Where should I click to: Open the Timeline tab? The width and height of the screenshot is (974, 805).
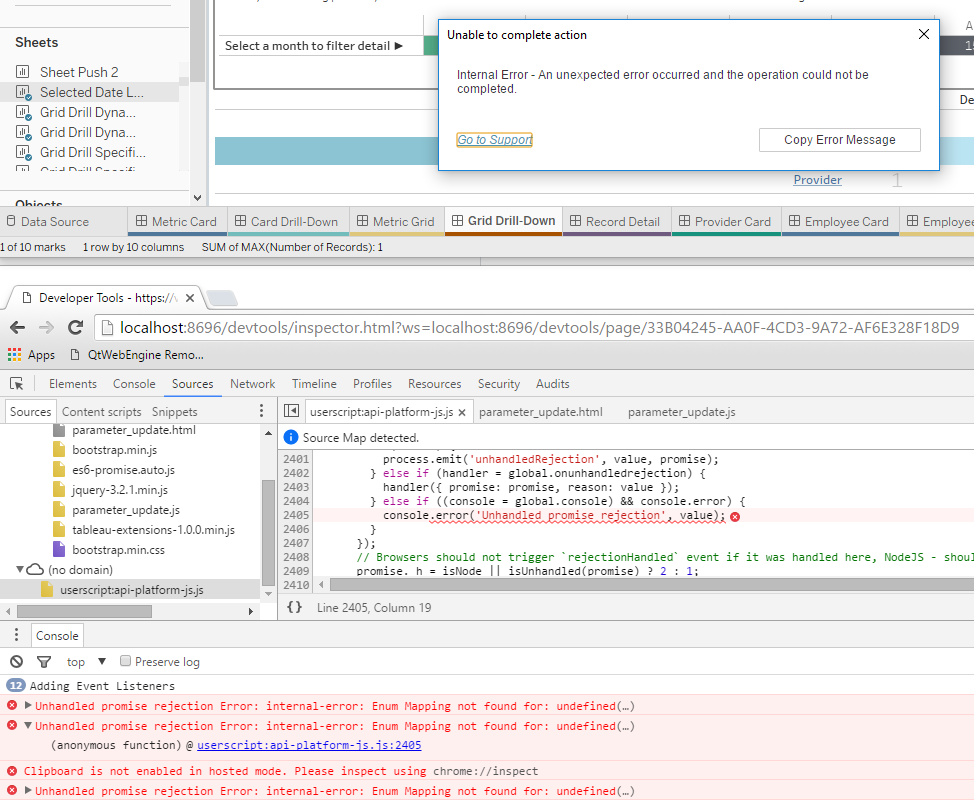tap(314, 384)
